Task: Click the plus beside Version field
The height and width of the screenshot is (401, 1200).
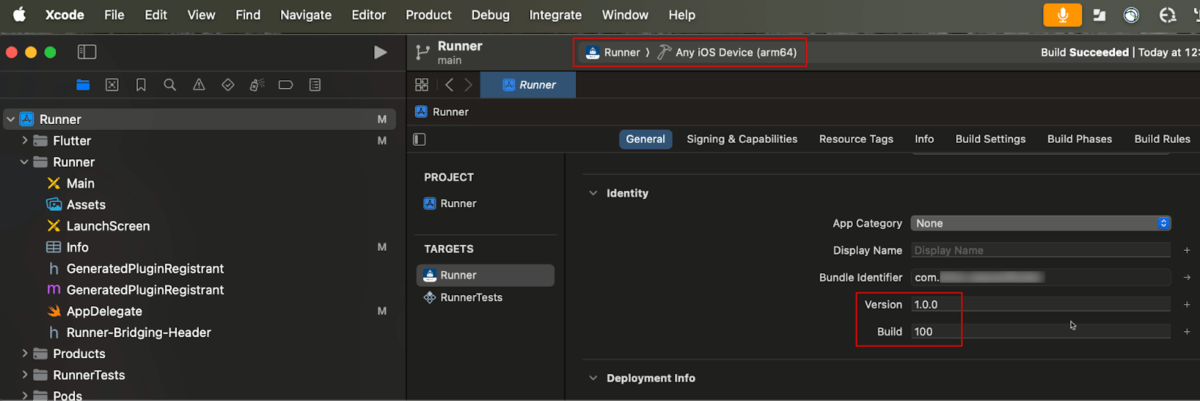Action: pyautogui.click(x=1187, y=304)
